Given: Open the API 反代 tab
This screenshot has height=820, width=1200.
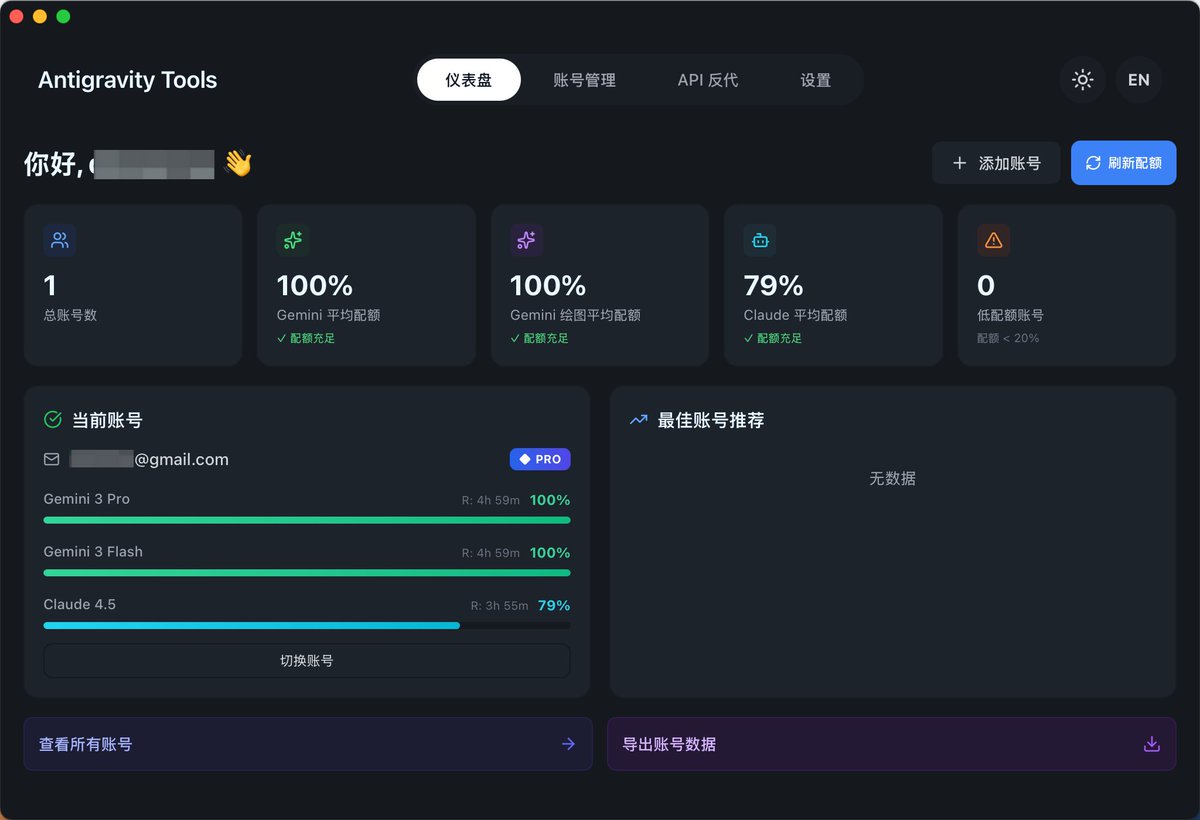Looking at the screenshot, I should (708, 80).
